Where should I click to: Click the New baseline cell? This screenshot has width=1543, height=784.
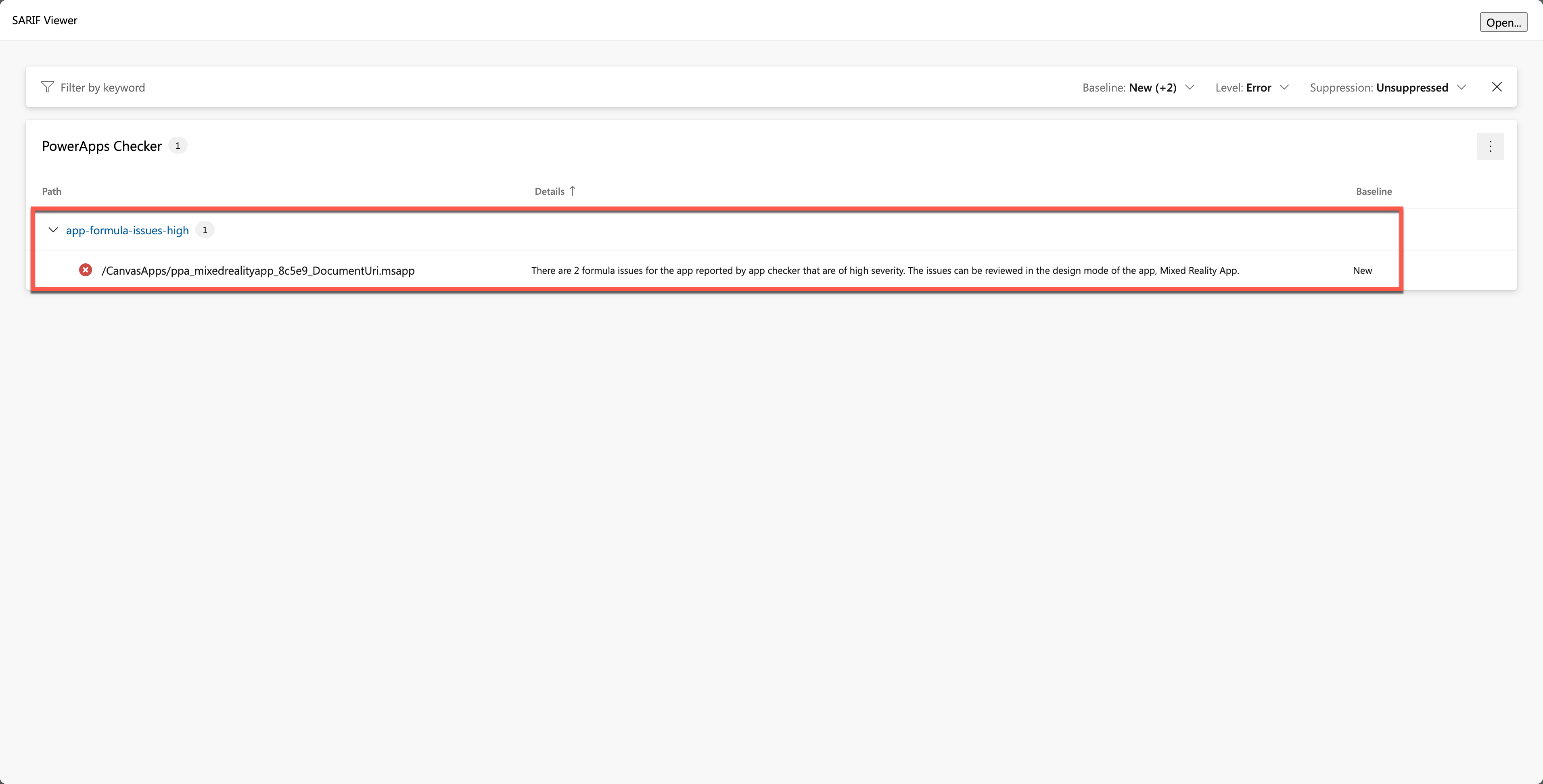pos(1362,271)
